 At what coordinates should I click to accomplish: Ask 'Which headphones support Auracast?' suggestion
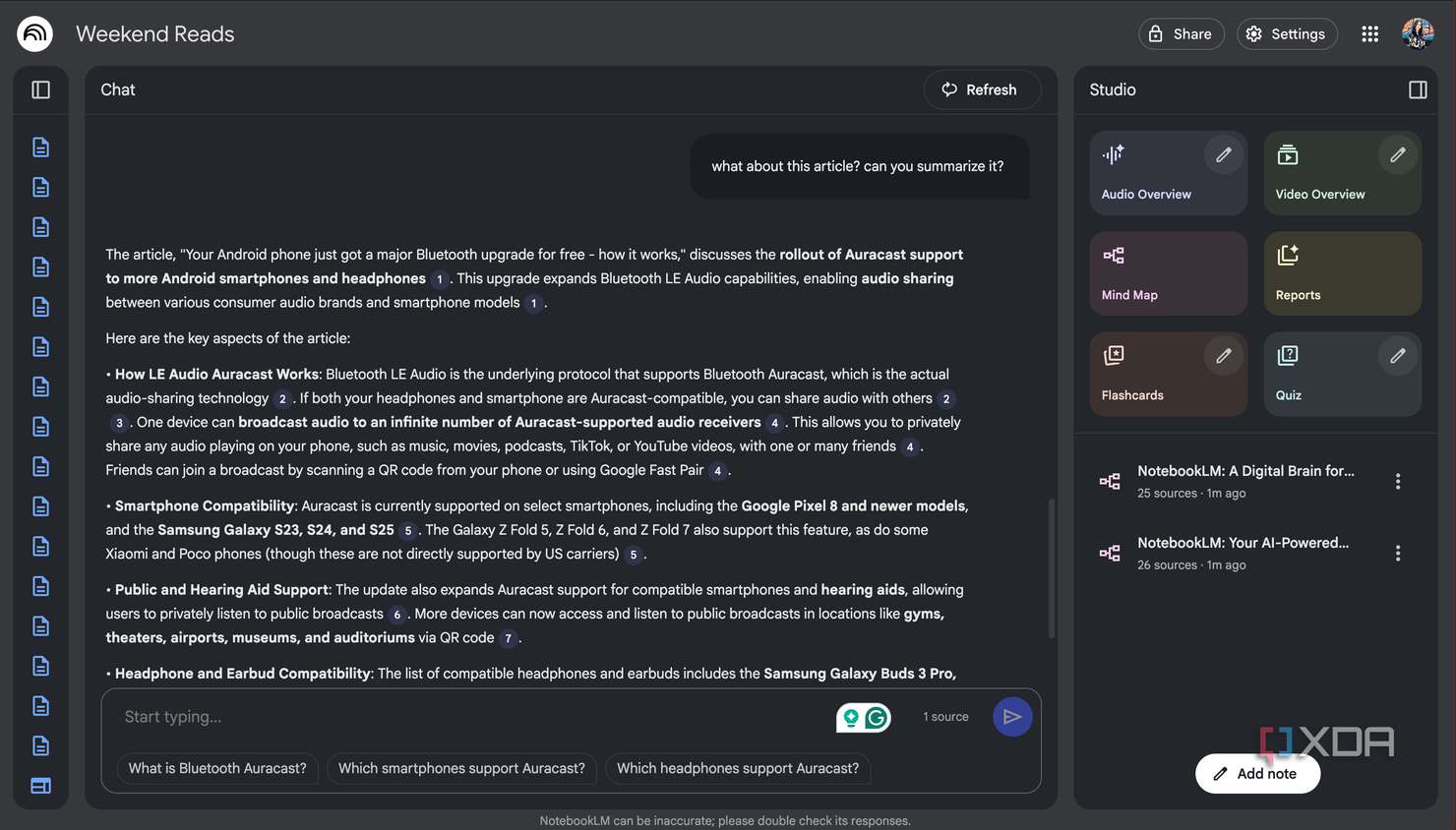tap(738, 768)
